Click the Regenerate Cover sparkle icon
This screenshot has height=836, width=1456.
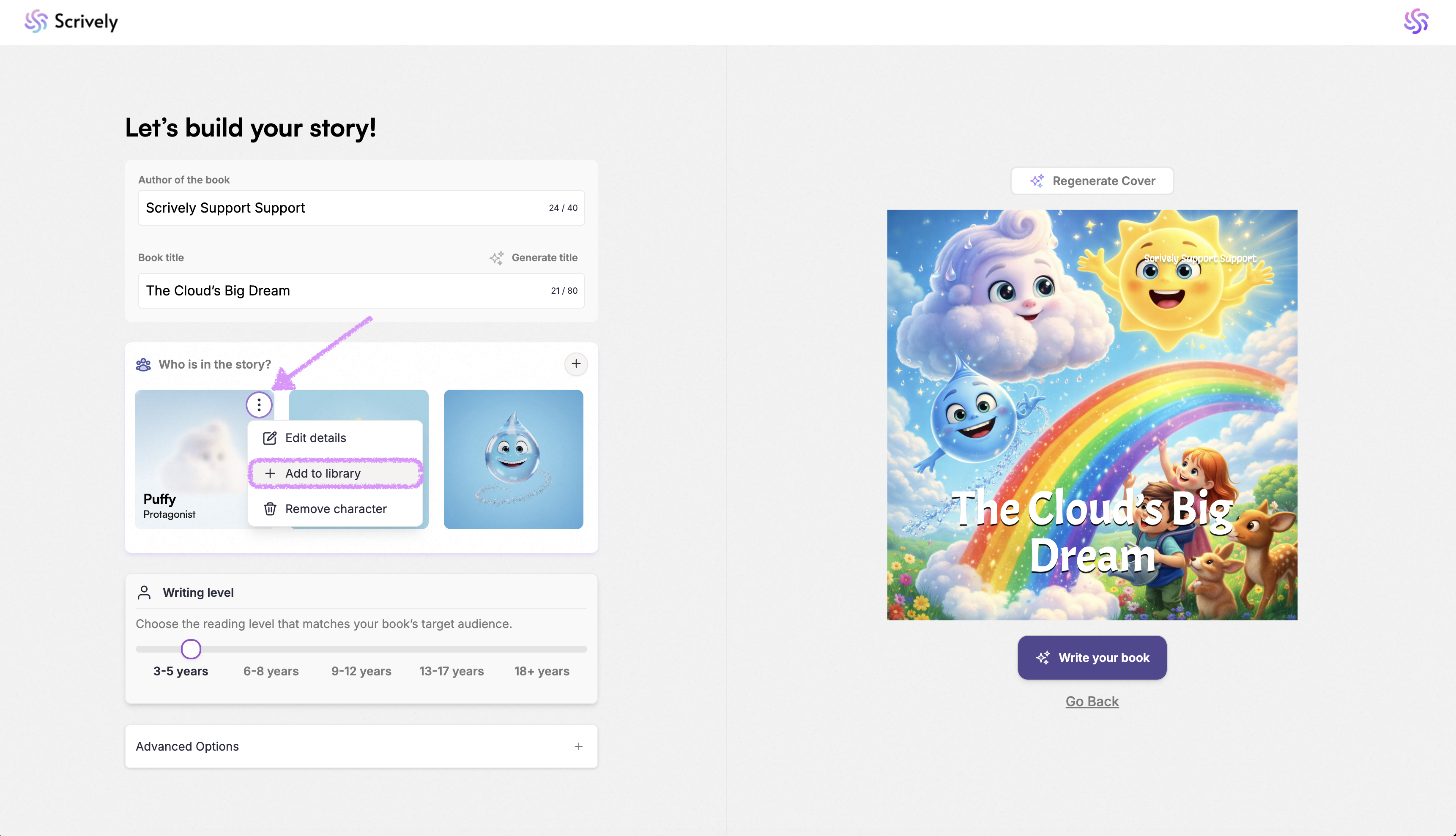click(1037, 181)
